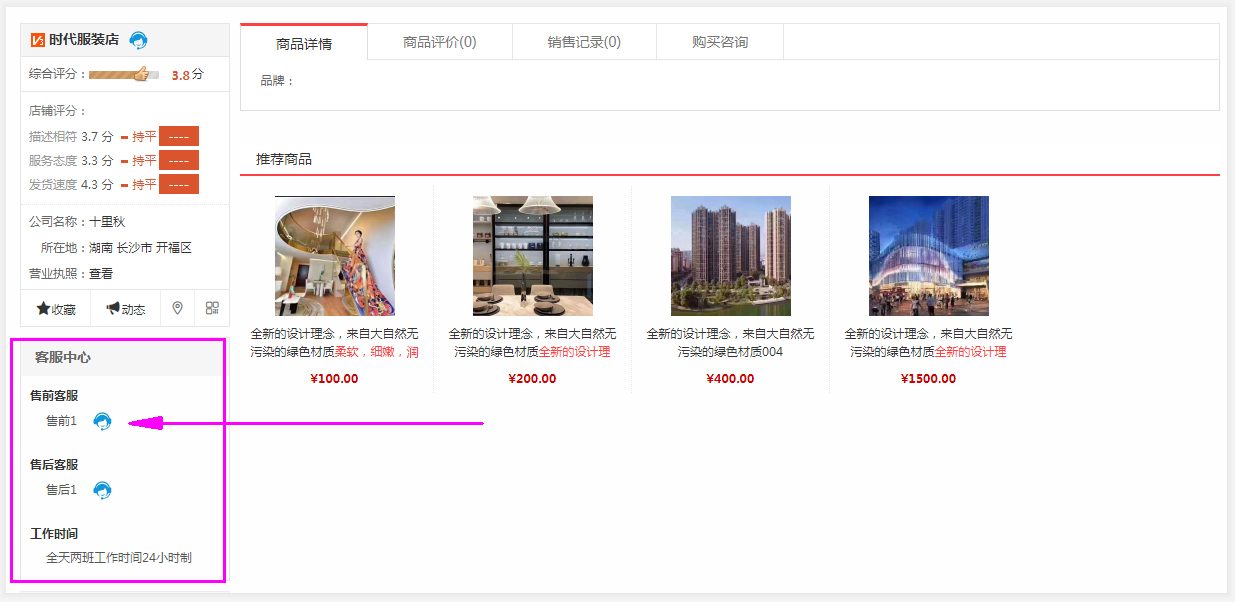The image size is (1235, 602).
Task: Click the 售前1 label
Action: coord(61,421)
